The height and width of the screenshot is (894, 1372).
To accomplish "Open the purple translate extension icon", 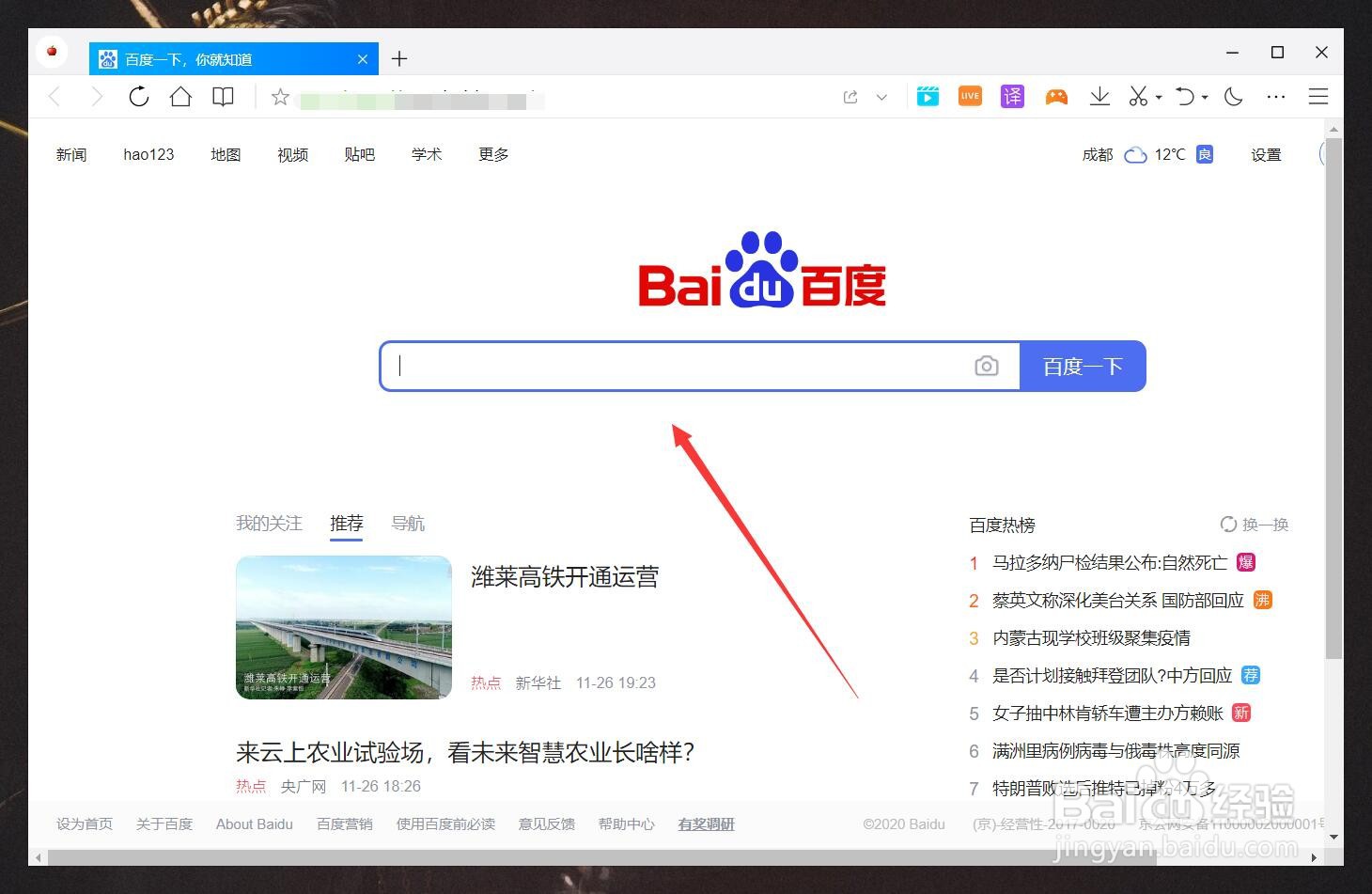I will click(x=1012, y=96).
